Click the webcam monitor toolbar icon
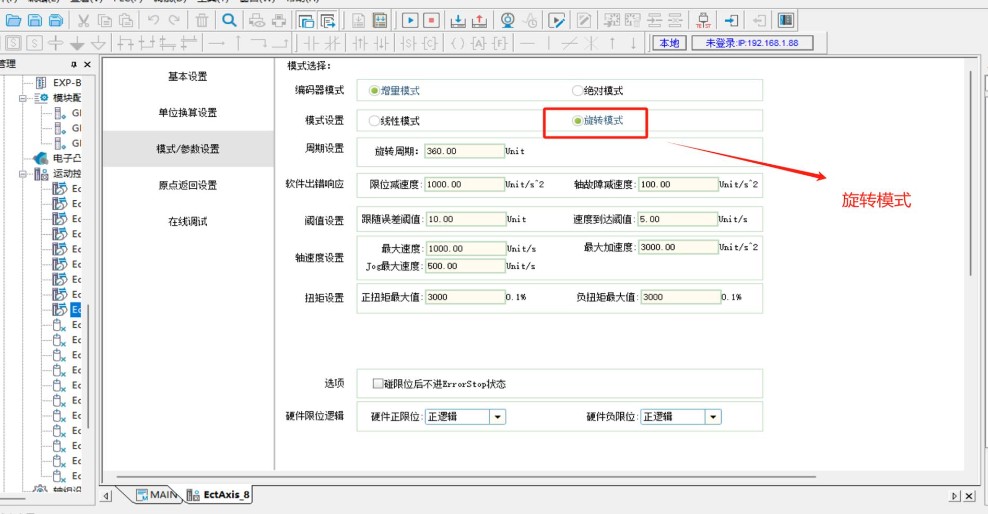 [507, 20]
